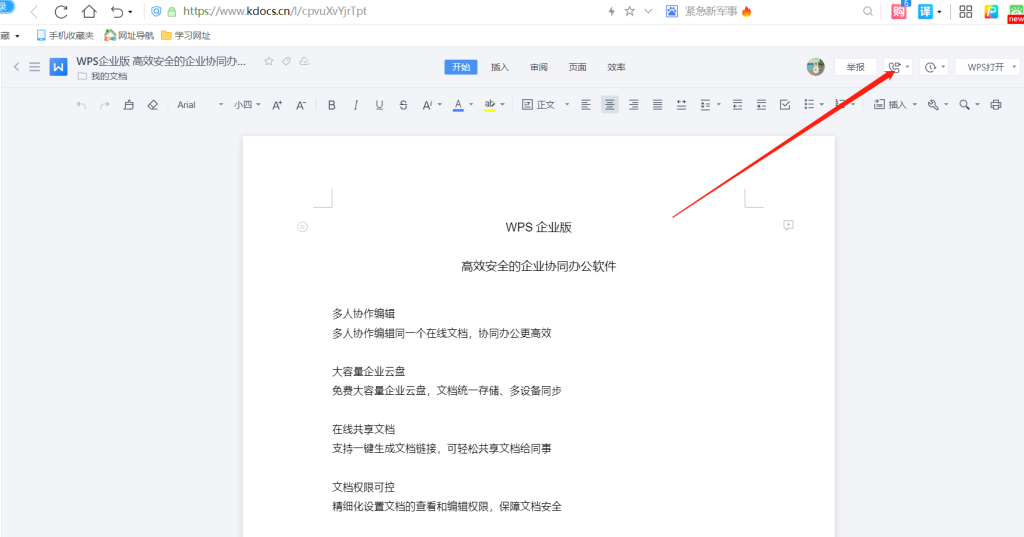Align text left
1024x537 pixels.
coord(586,105)
